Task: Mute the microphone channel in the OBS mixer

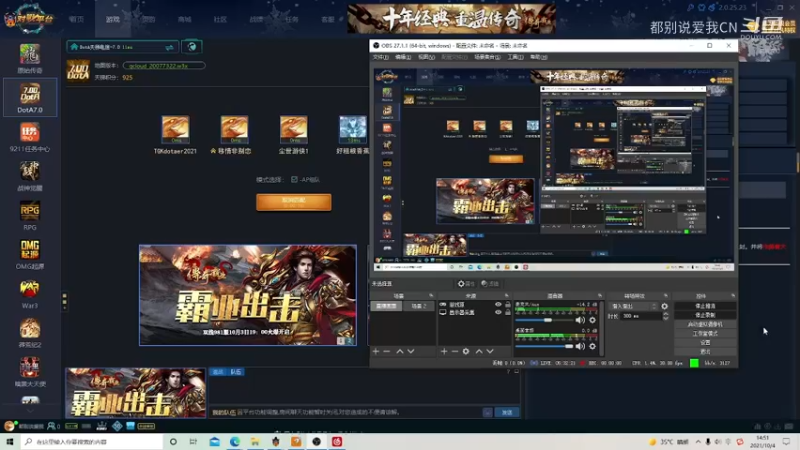Action: [580, 320]
